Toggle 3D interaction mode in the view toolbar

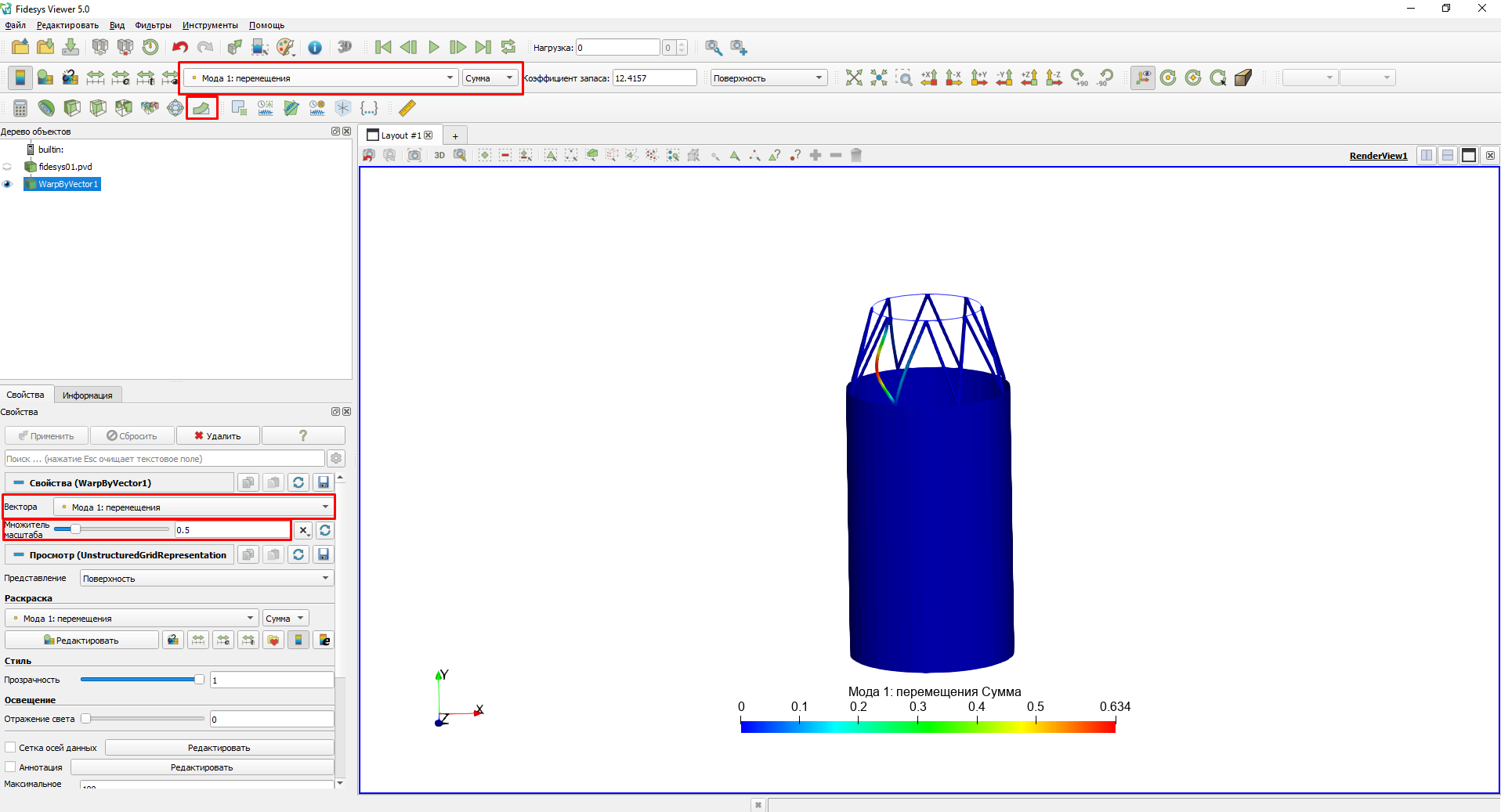[439, 155]
